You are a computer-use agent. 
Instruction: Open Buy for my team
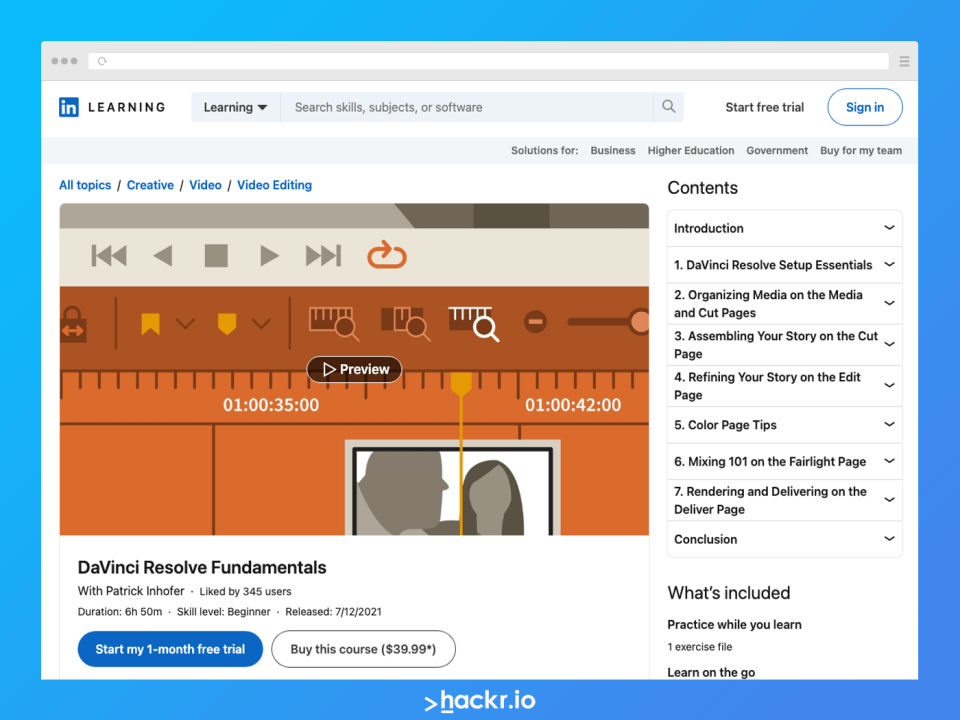tap(861, 151)
